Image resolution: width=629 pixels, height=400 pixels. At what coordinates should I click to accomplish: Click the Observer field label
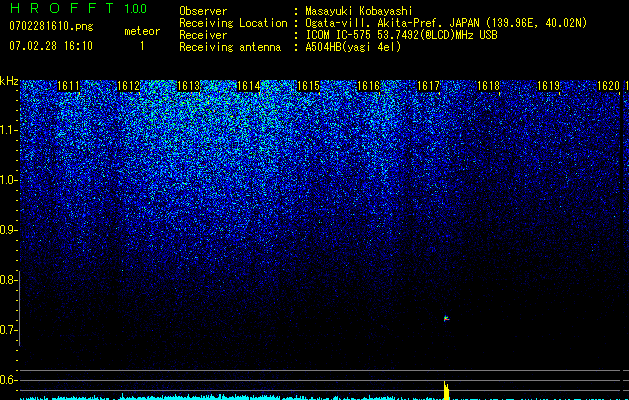[x=203, y=11]
